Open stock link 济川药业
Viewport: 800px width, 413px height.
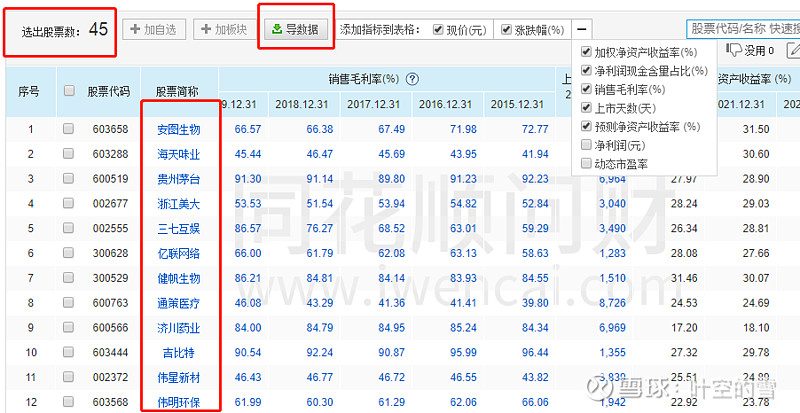coord(179,328)
